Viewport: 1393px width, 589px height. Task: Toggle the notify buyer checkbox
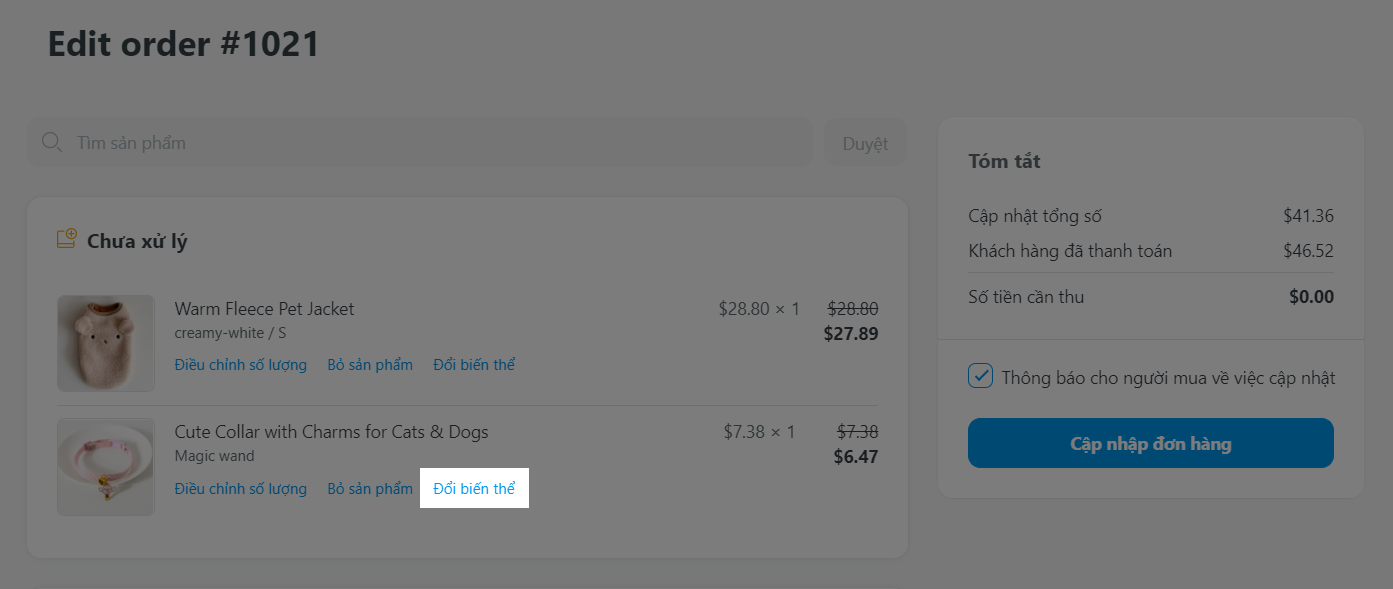tap(981, 377)
